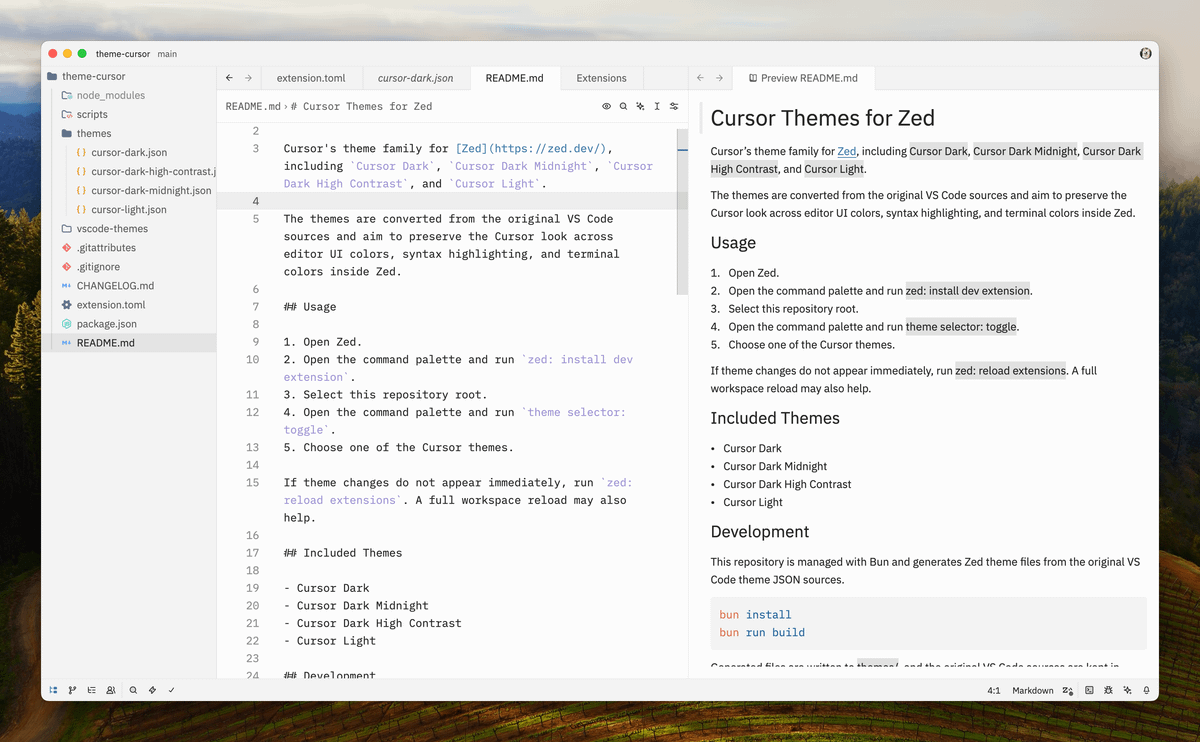1200x742 pixels.
Task: Click the editor vertical scrollbar thumb
Action: click(683, 212)
